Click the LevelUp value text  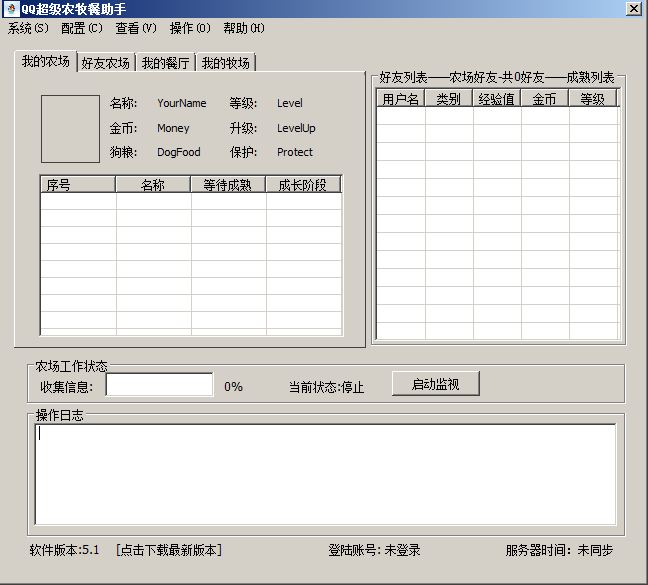(296, 128)
